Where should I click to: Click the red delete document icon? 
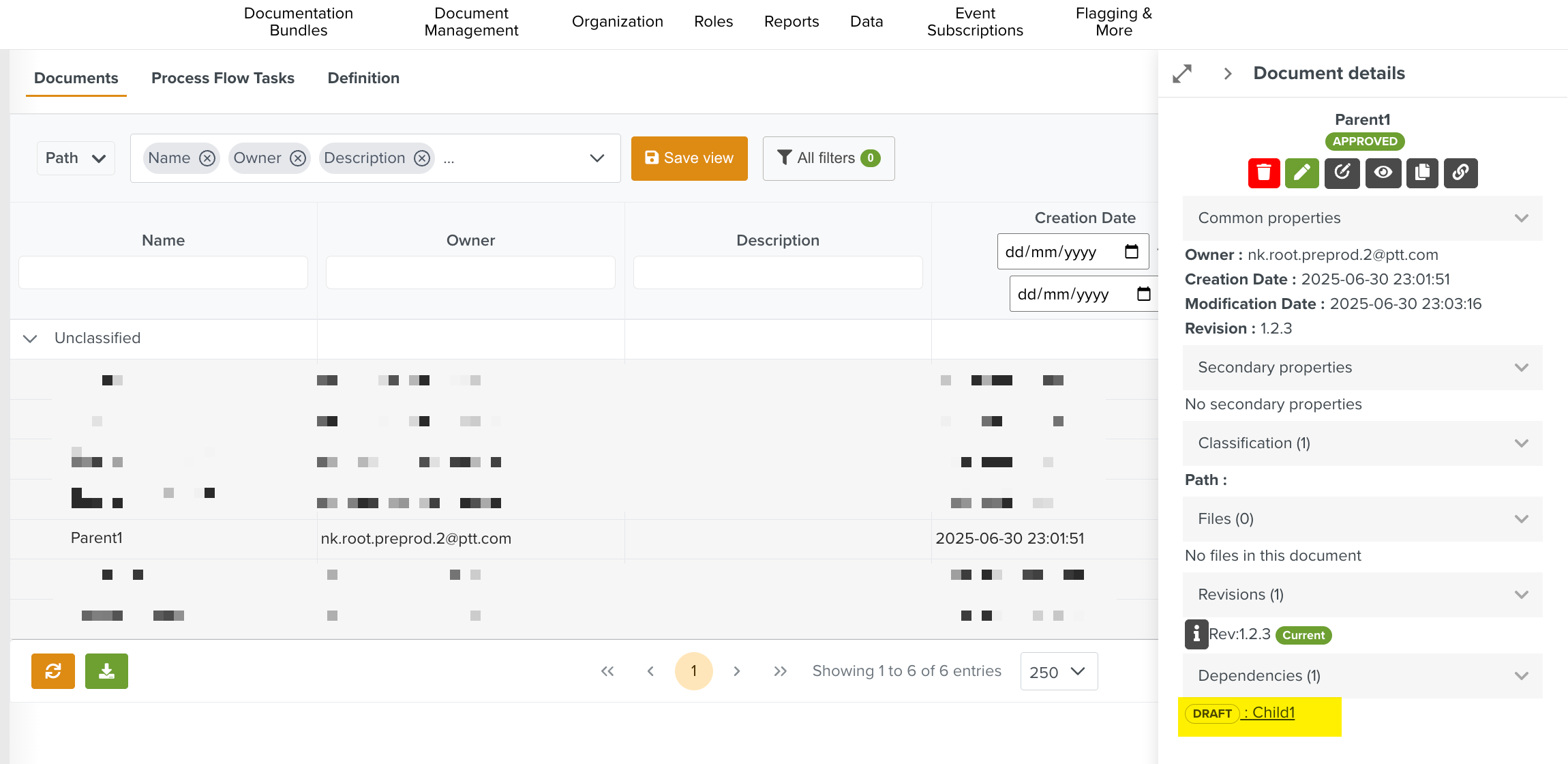pos(1263,173)
